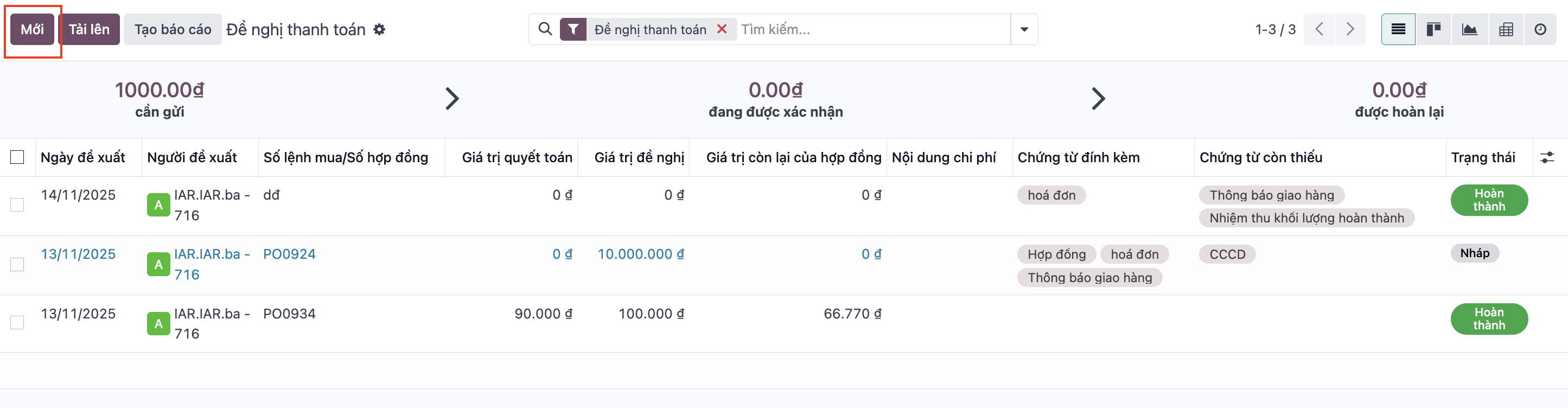The height and width of the screenshot is (408, 1568).
Task: Click the CCCD missing document tag
Action: coord(1227,254)
